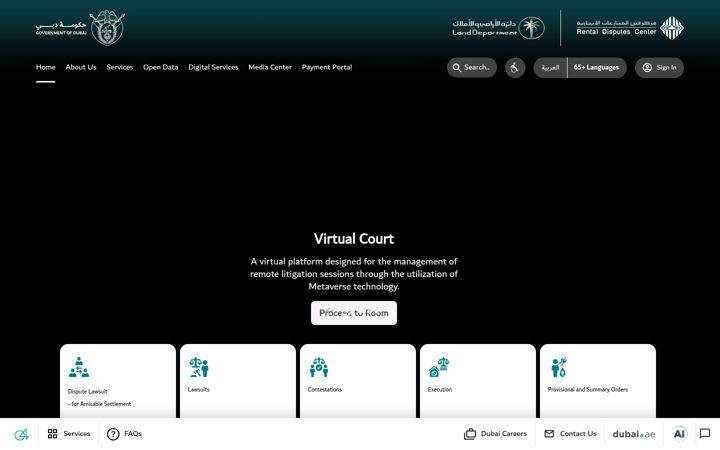Open the About Us menu

click(81, 67)
